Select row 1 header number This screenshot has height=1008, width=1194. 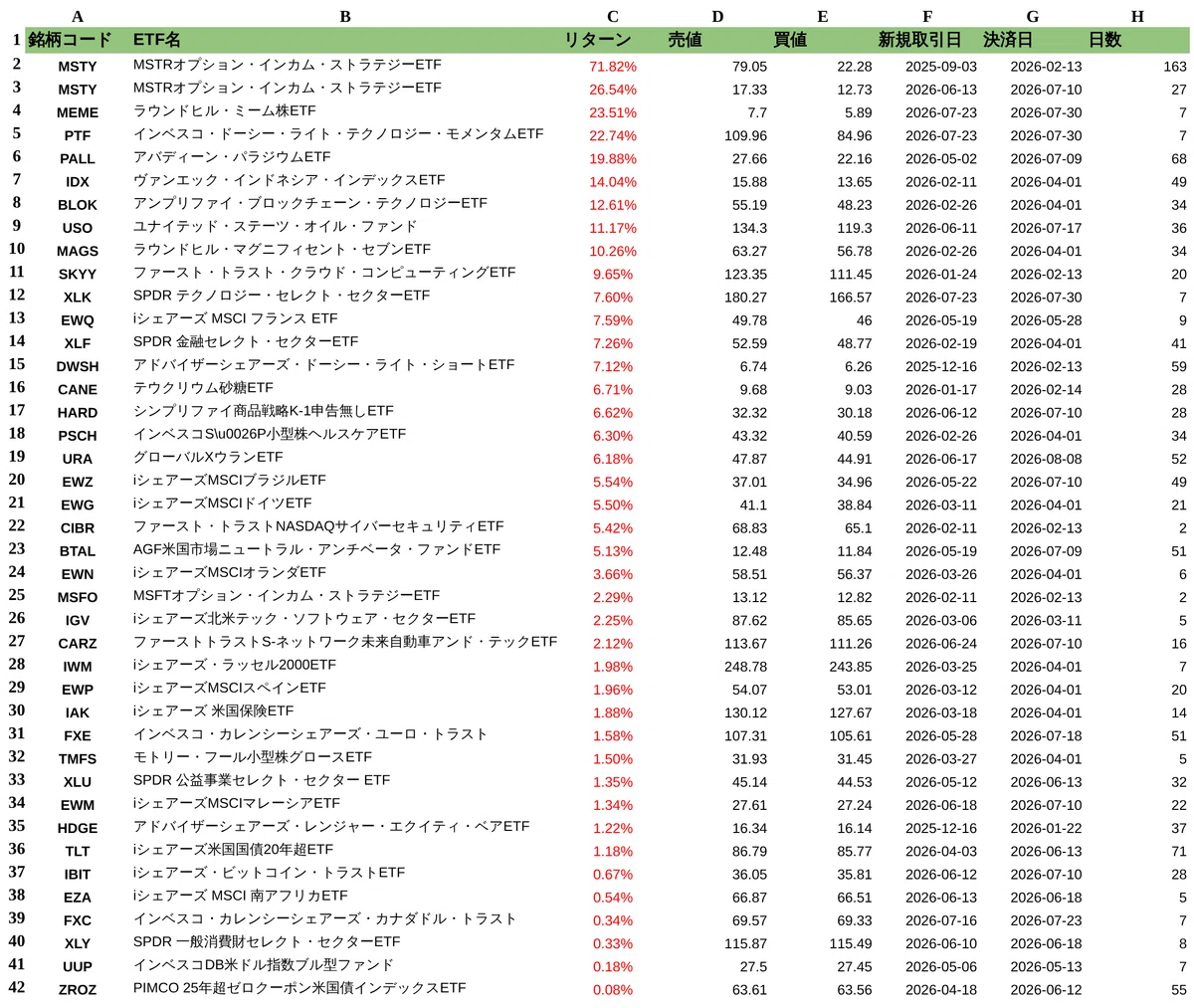(x=16, y=41)
